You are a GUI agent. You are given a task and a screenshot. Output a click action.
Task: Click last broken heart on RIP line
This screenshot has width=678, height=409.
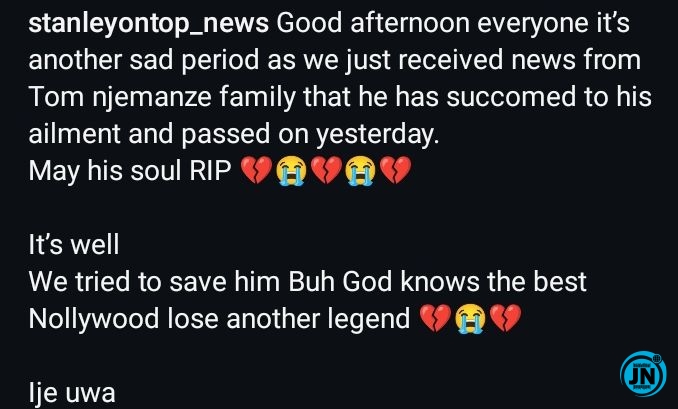click(x=396, y=170)
